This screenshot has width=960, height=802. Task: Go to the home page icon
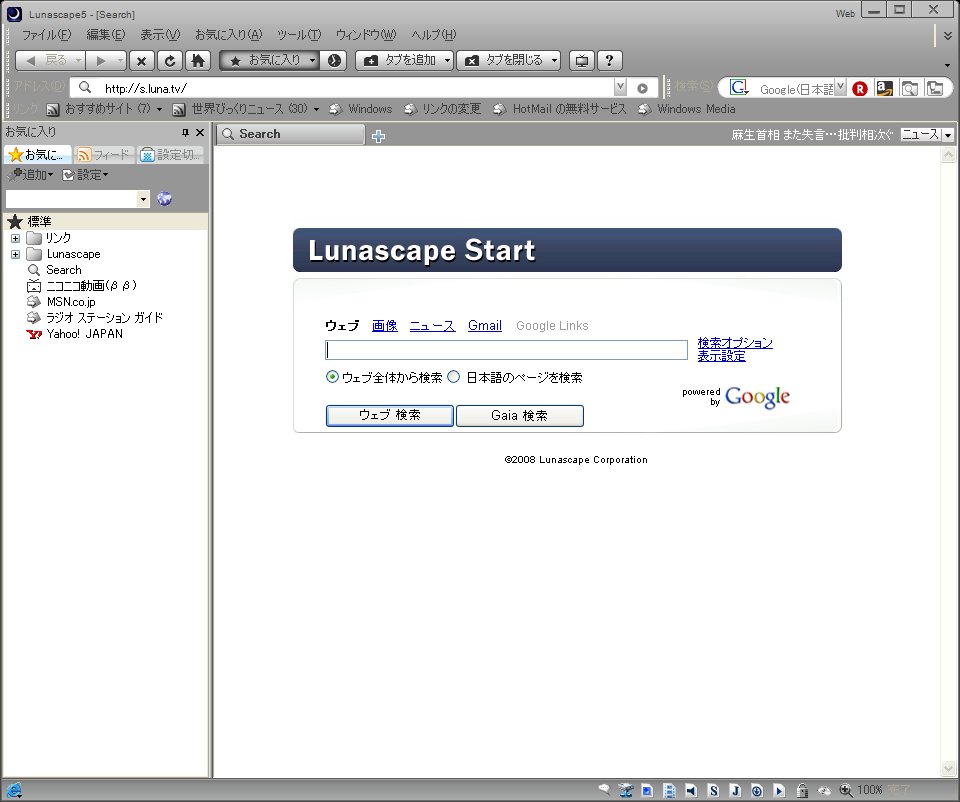[198, 61]
